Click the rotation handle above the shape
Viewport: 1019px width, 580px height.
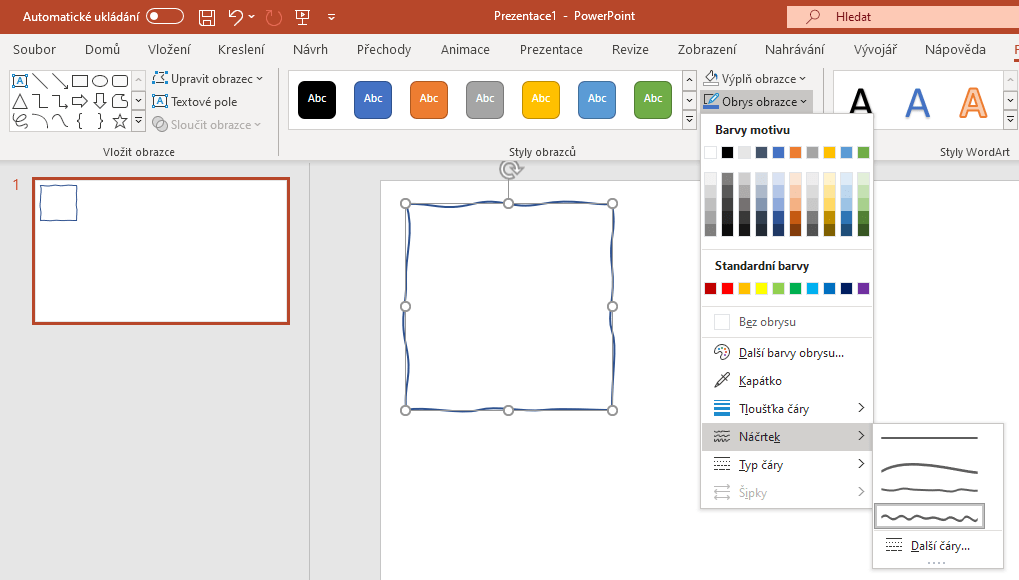509,169
